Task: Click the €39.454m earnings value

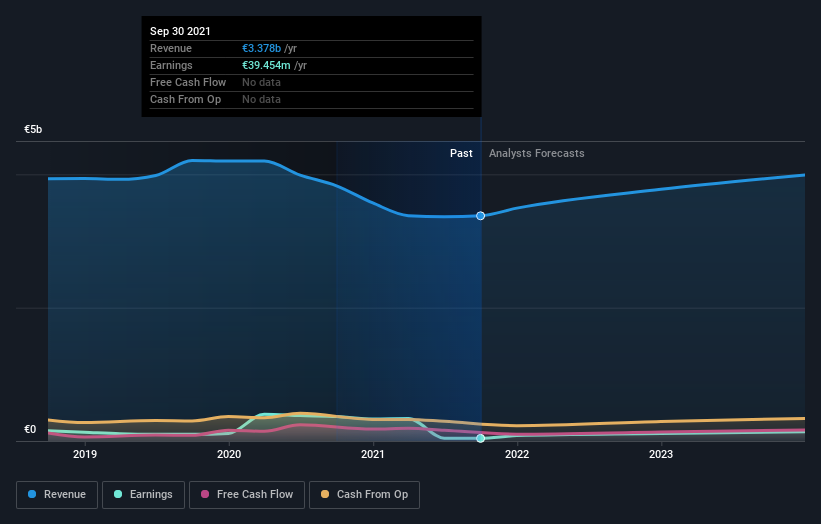Action: (266, 65)
